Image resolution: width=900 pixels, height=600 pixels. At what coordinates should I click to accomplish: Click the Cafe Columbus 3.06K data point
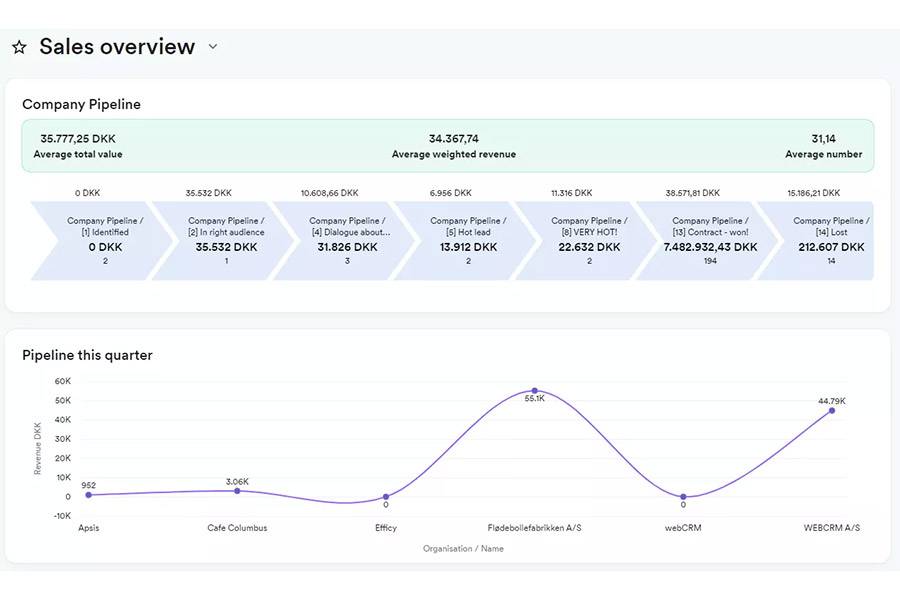(237, 491)
